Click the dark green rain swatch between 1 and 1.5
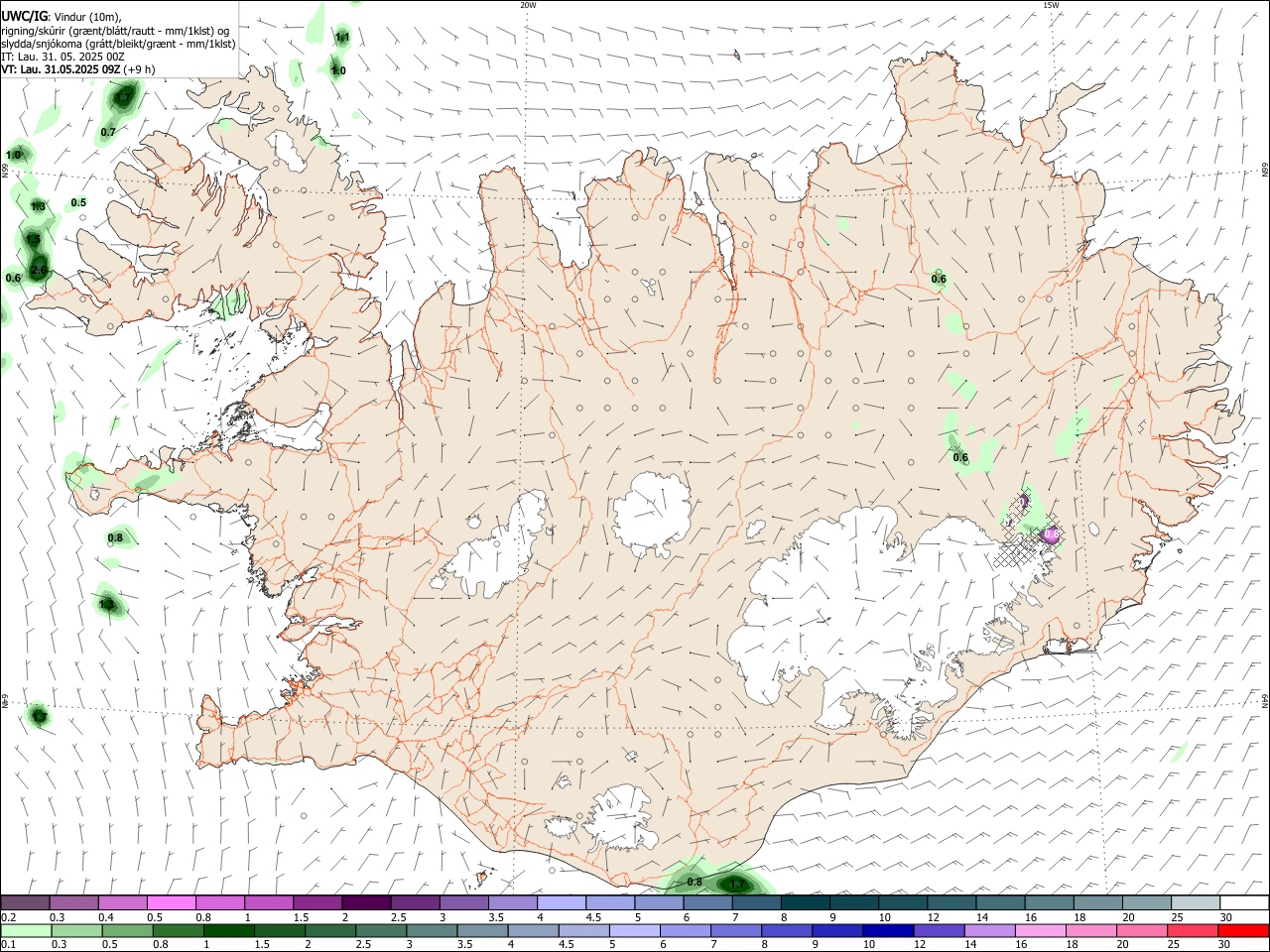1270x952 pixels. tap(228, 930)
